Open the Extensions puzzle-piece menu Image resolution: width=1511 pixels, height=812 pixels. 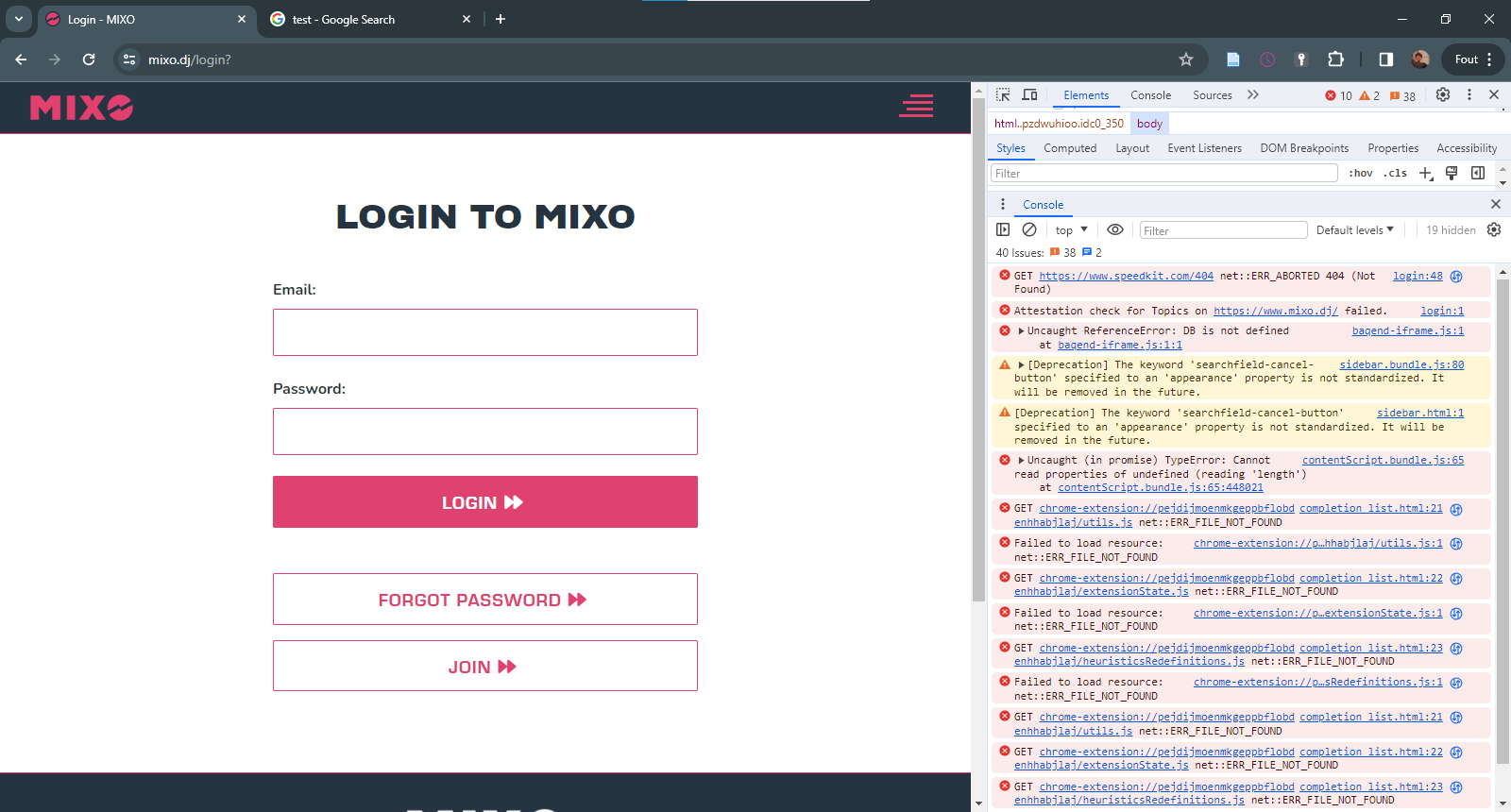coord(1335,59)
